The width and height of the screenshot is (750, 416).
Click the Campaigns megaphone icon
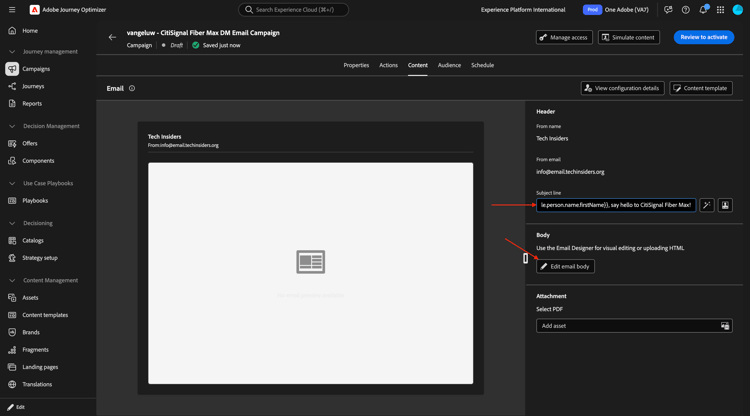tap(12, 69)
